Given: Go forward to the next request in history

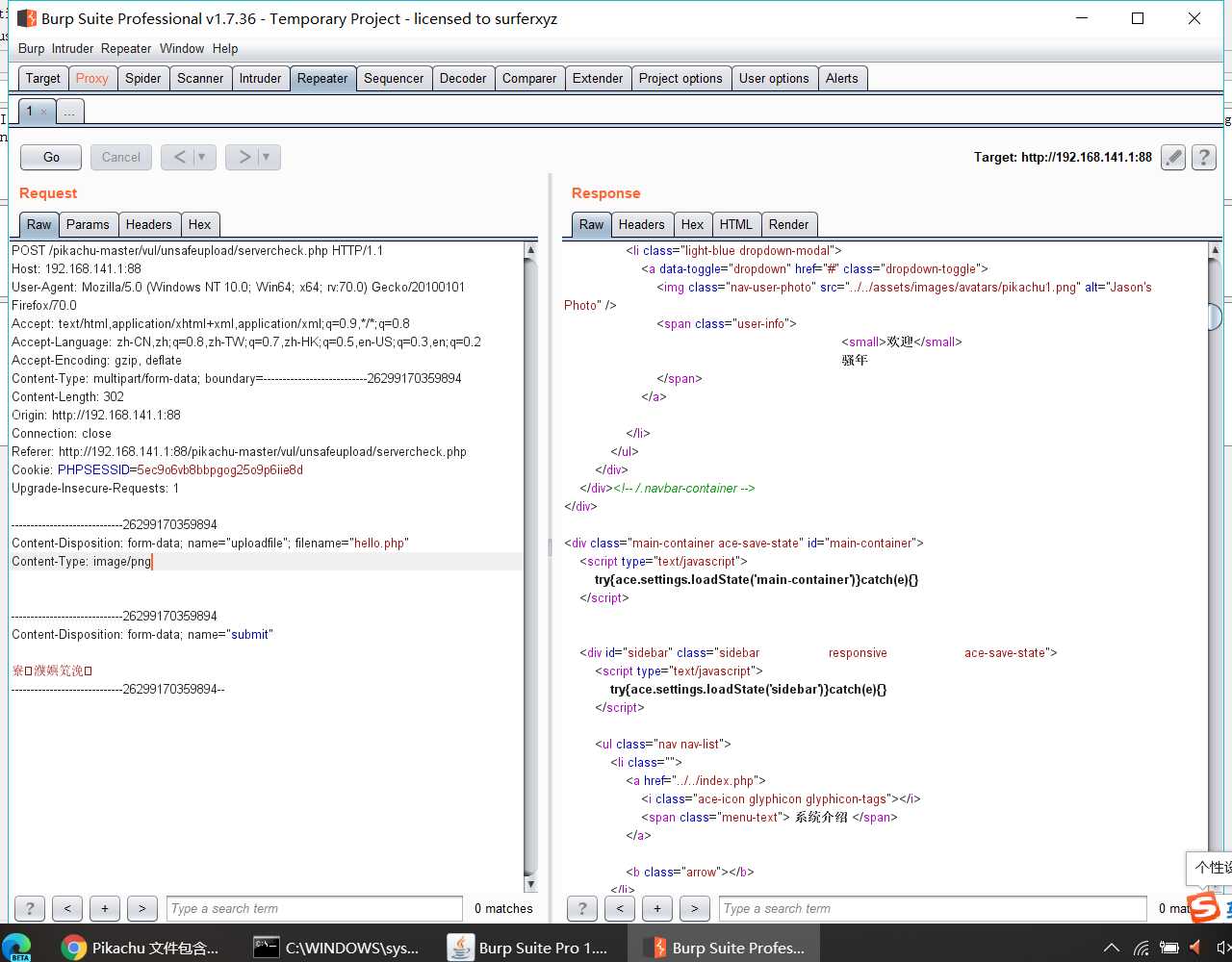Looking at the screenshot, I should coord(244,157).
